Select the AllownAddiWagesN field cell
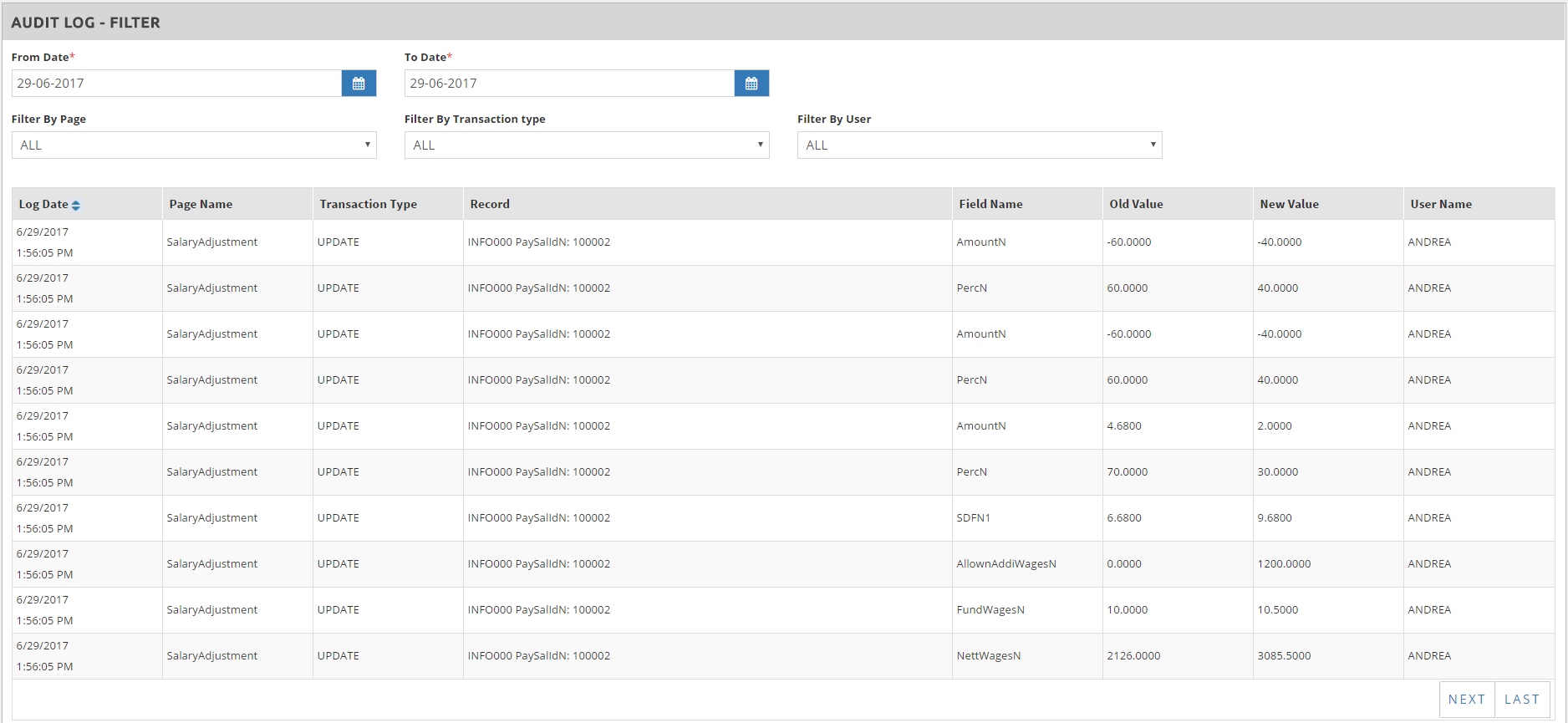 coord(1006,564)
